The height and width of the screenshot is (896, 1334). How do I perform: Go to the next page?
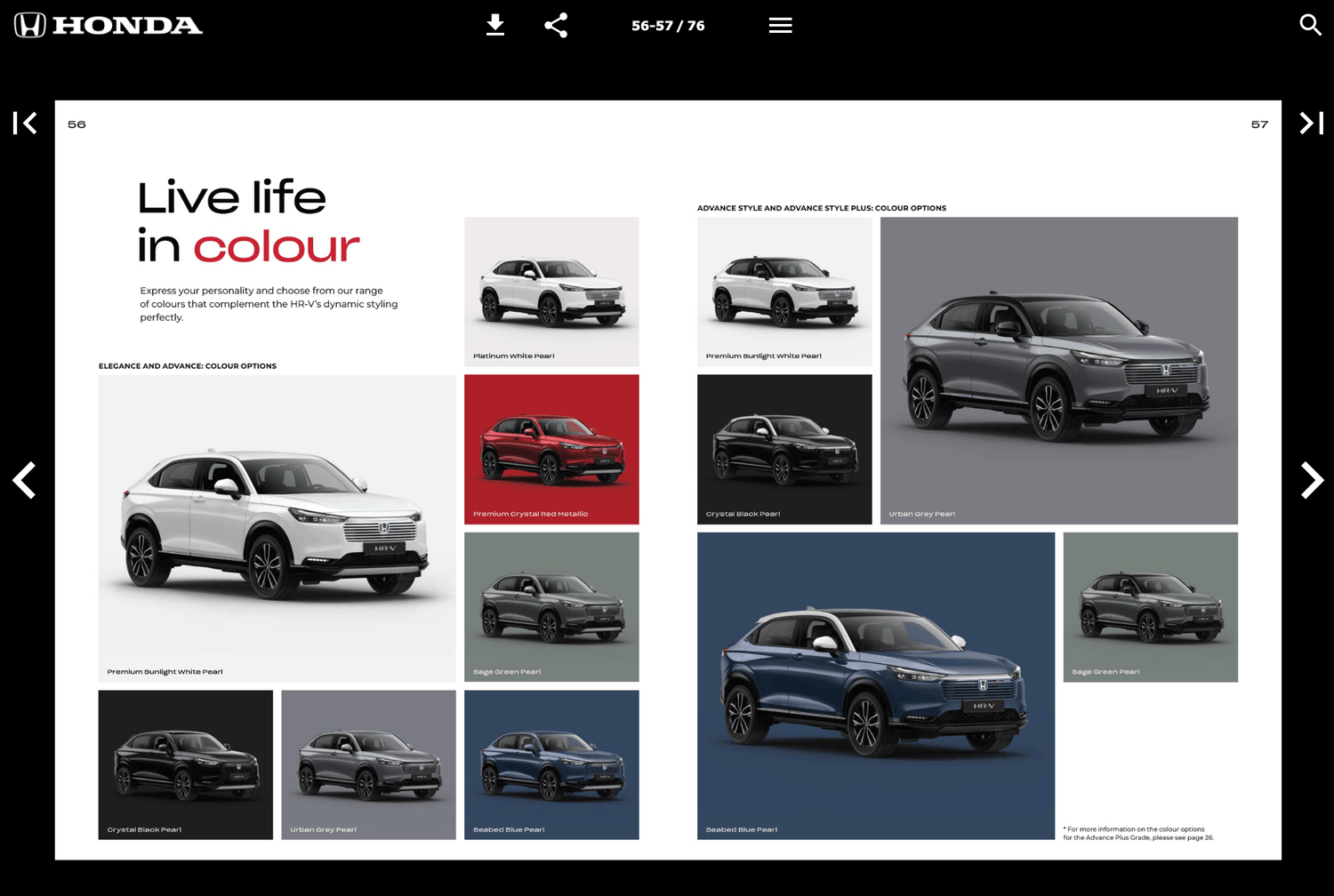pos(1312,480)
